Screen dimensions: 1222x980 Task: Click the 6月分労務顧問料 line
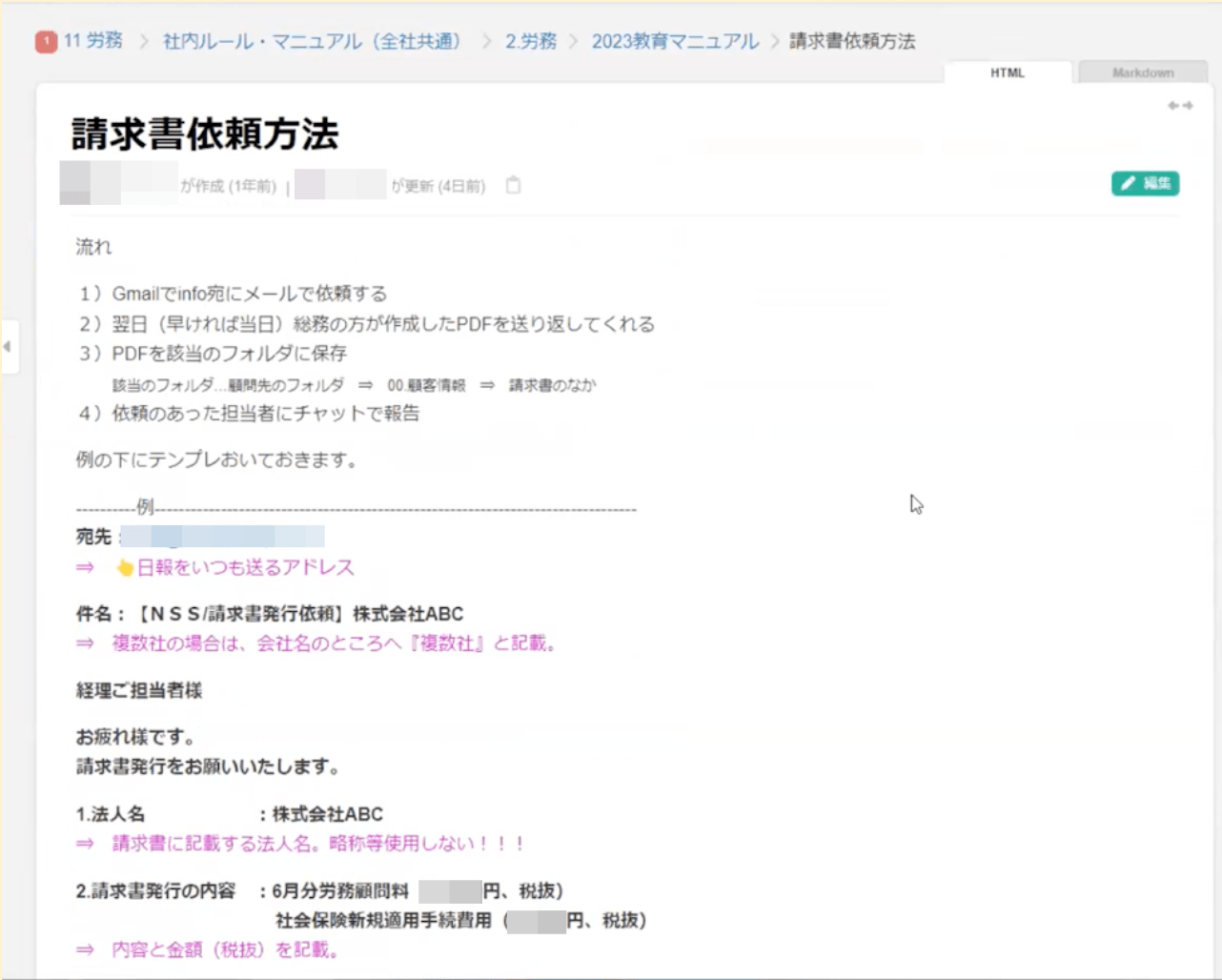click(319, 891)
